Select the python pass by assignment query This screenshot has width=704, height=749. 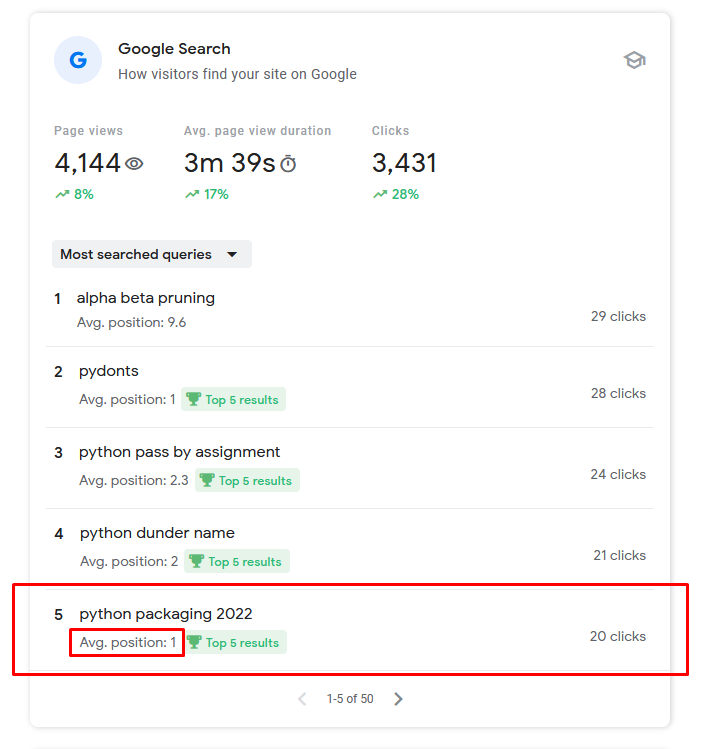coord(180,452)
